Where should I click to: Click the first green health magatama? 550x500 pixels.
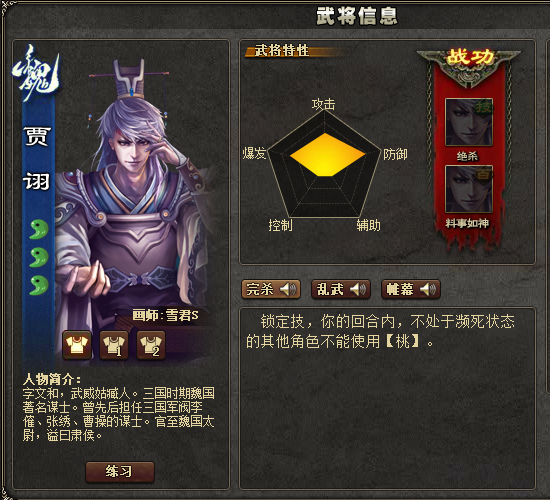(38, 229)
